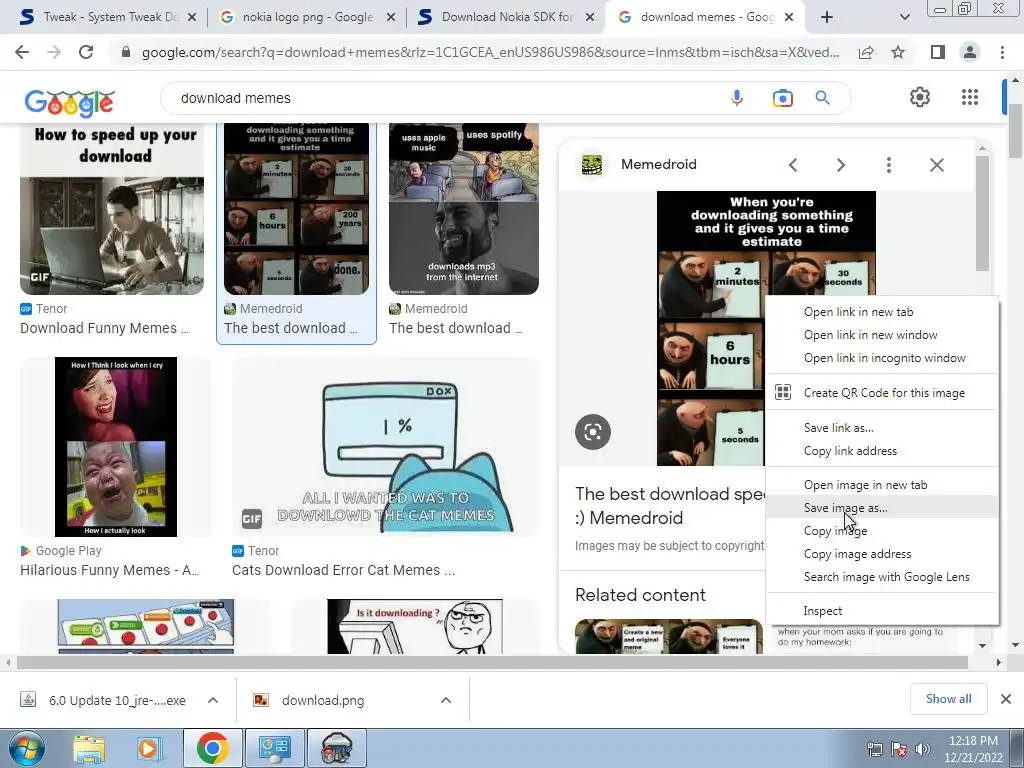Image resolution: width=1024 pixels, height=768 pixels.
Task: Show all downloads
Action: coord(948,699)
